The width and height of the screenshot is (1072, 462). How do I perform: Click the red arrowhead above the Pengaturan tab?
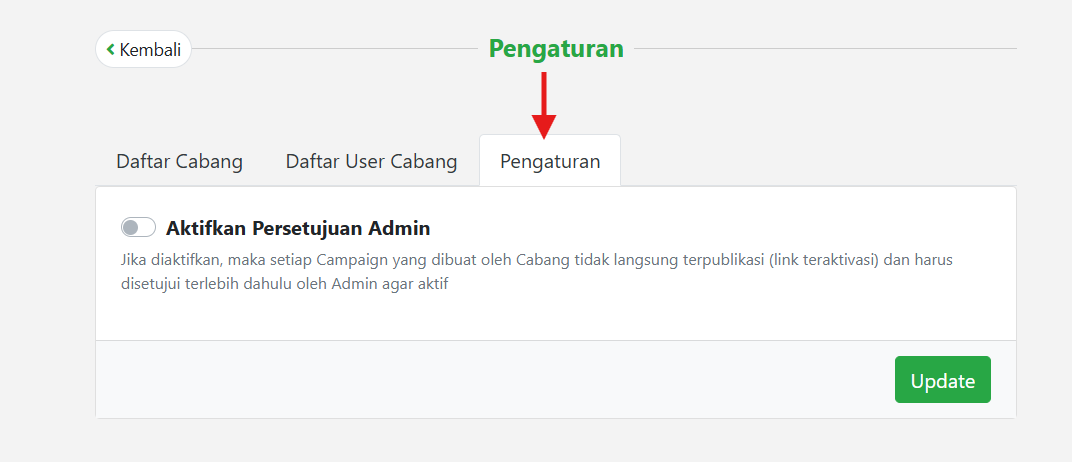[543, 126]
